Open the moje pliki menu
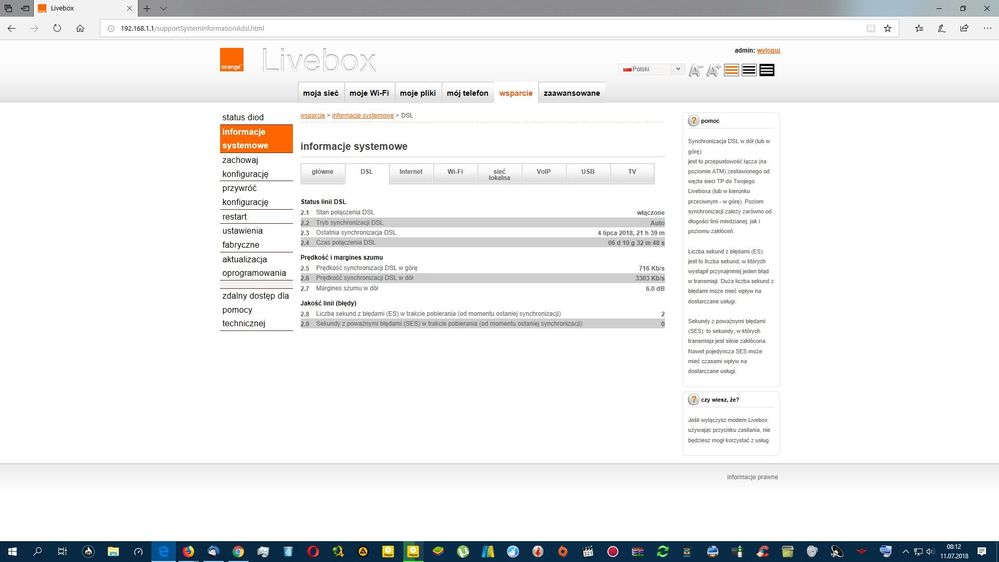This screenshot has height=562, width=999. coord(418,93)
